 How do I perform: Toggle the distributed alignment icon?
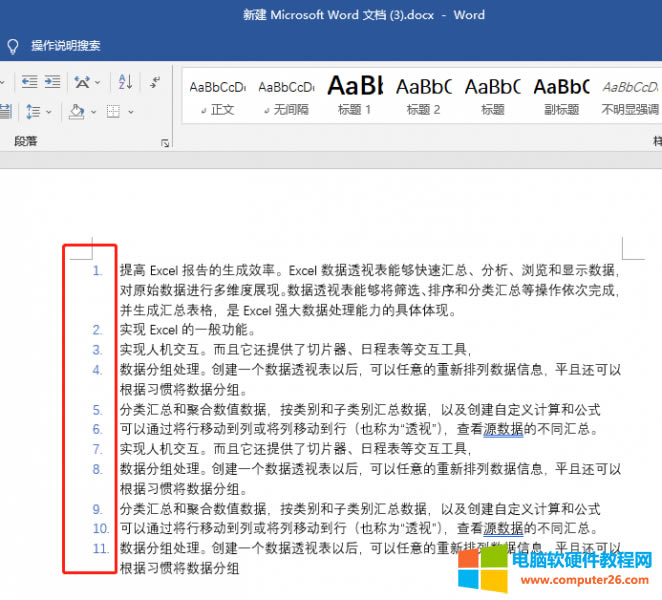5,112
